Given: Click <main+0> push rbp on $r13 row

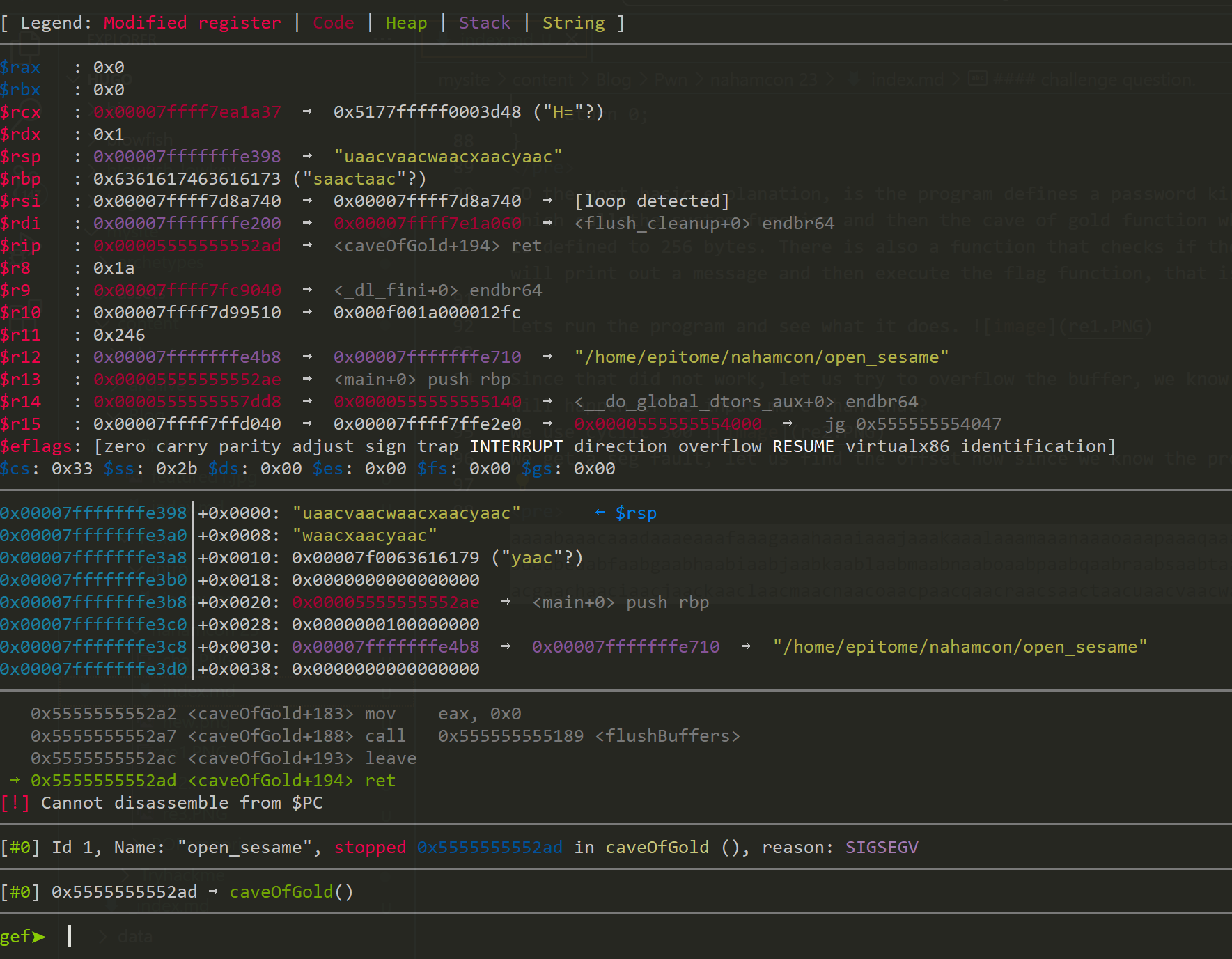Looking at the screenshot, I should point(422,380).
